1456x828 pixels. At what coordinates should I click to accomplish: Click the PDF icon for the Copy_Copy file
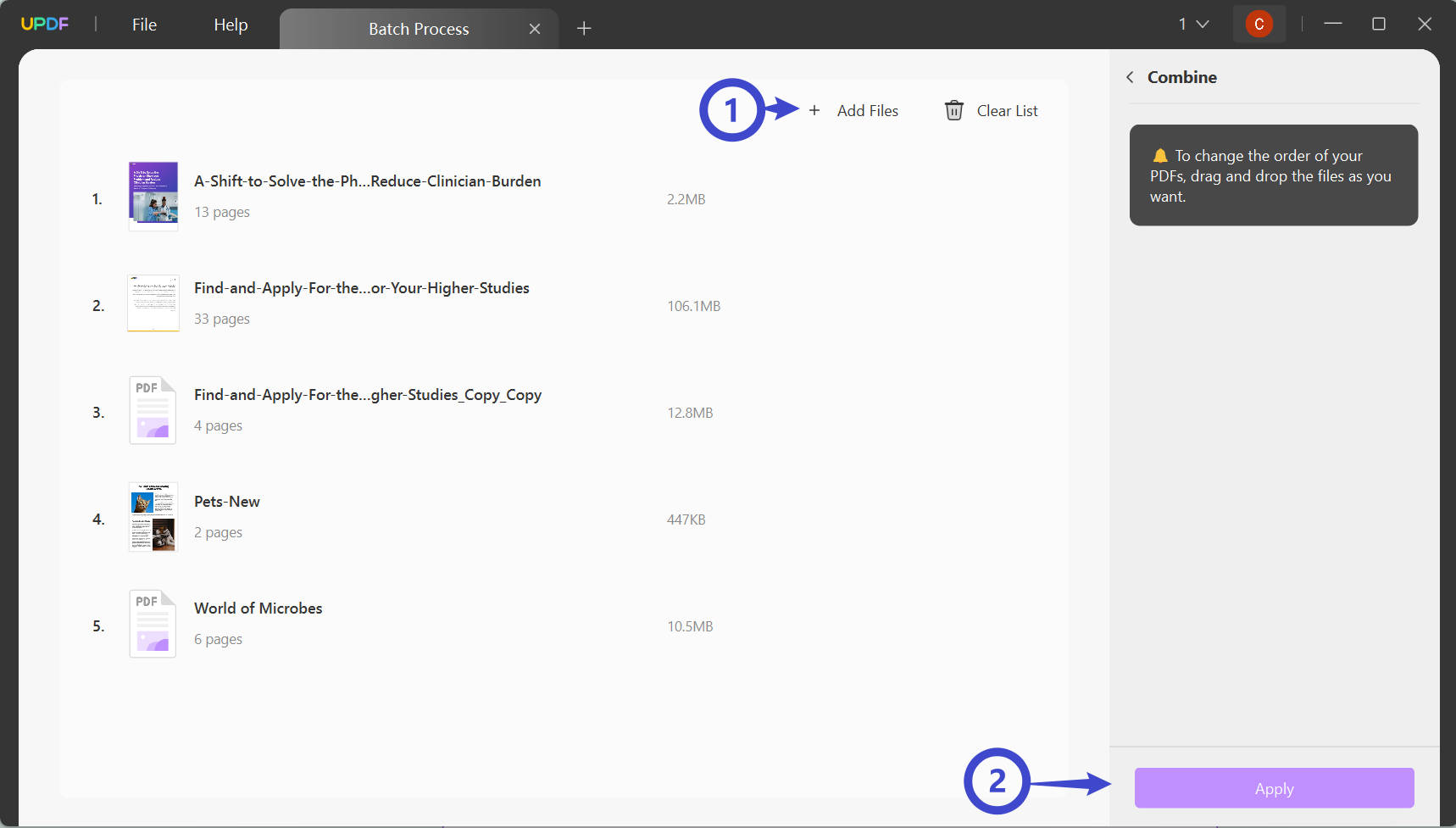153,409
